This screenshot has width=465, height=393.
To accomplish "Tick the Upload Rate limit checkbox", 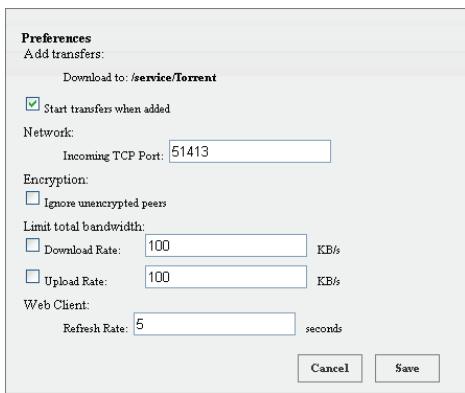I will 32,276.
